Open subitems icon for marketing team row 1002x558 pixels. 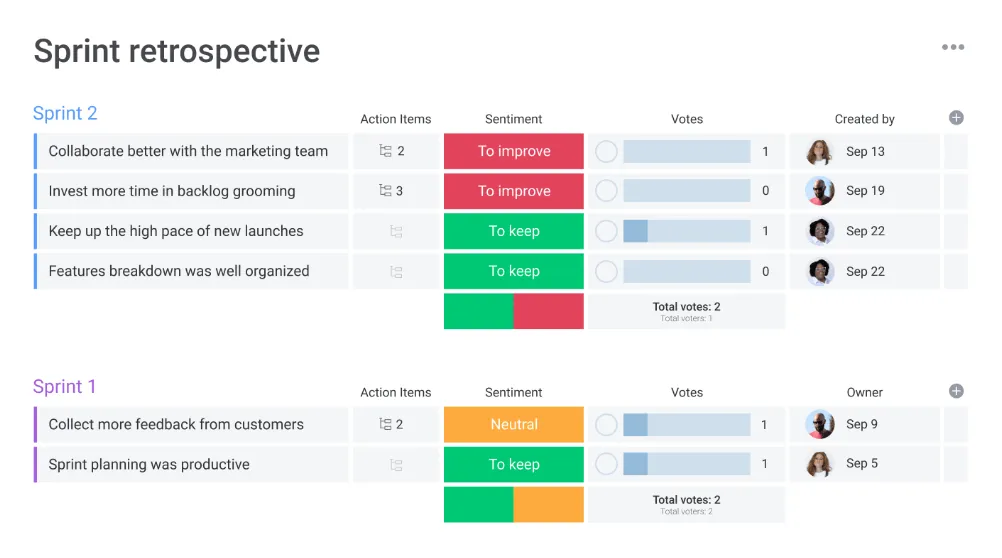(385, 151)
